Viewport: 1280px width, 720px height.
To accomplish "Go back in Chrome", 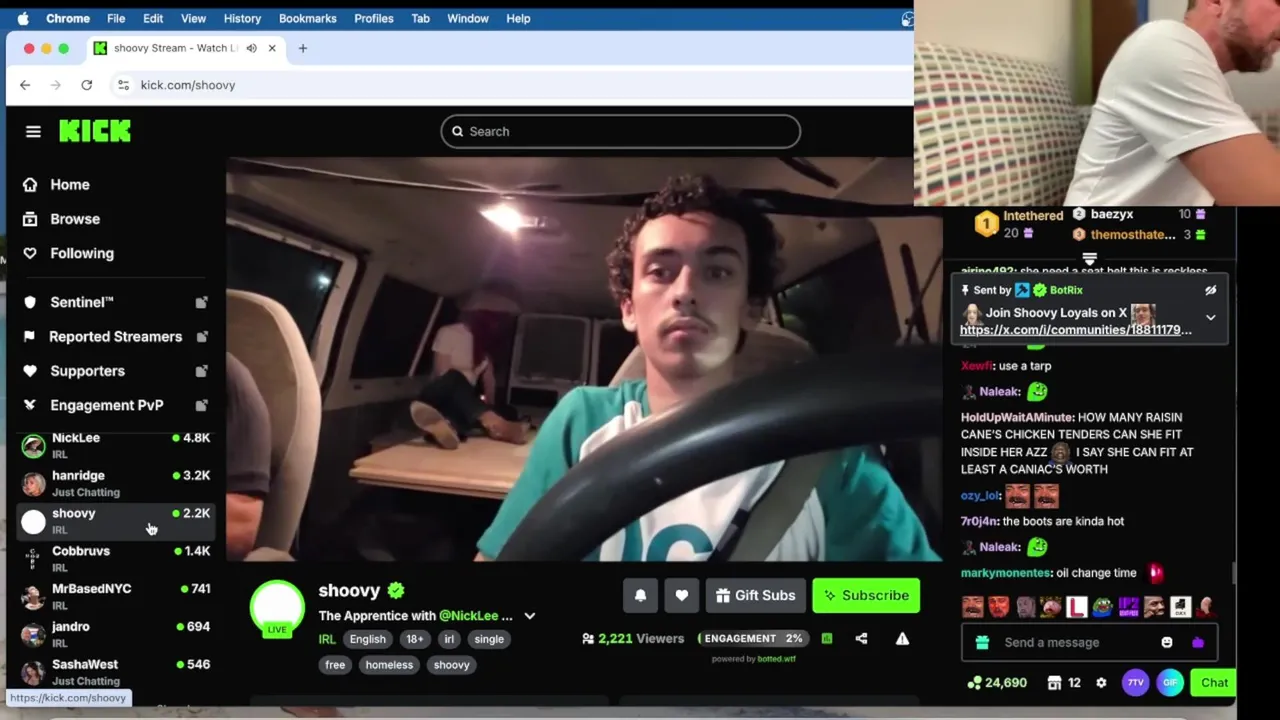I will (x=25, y=85).
